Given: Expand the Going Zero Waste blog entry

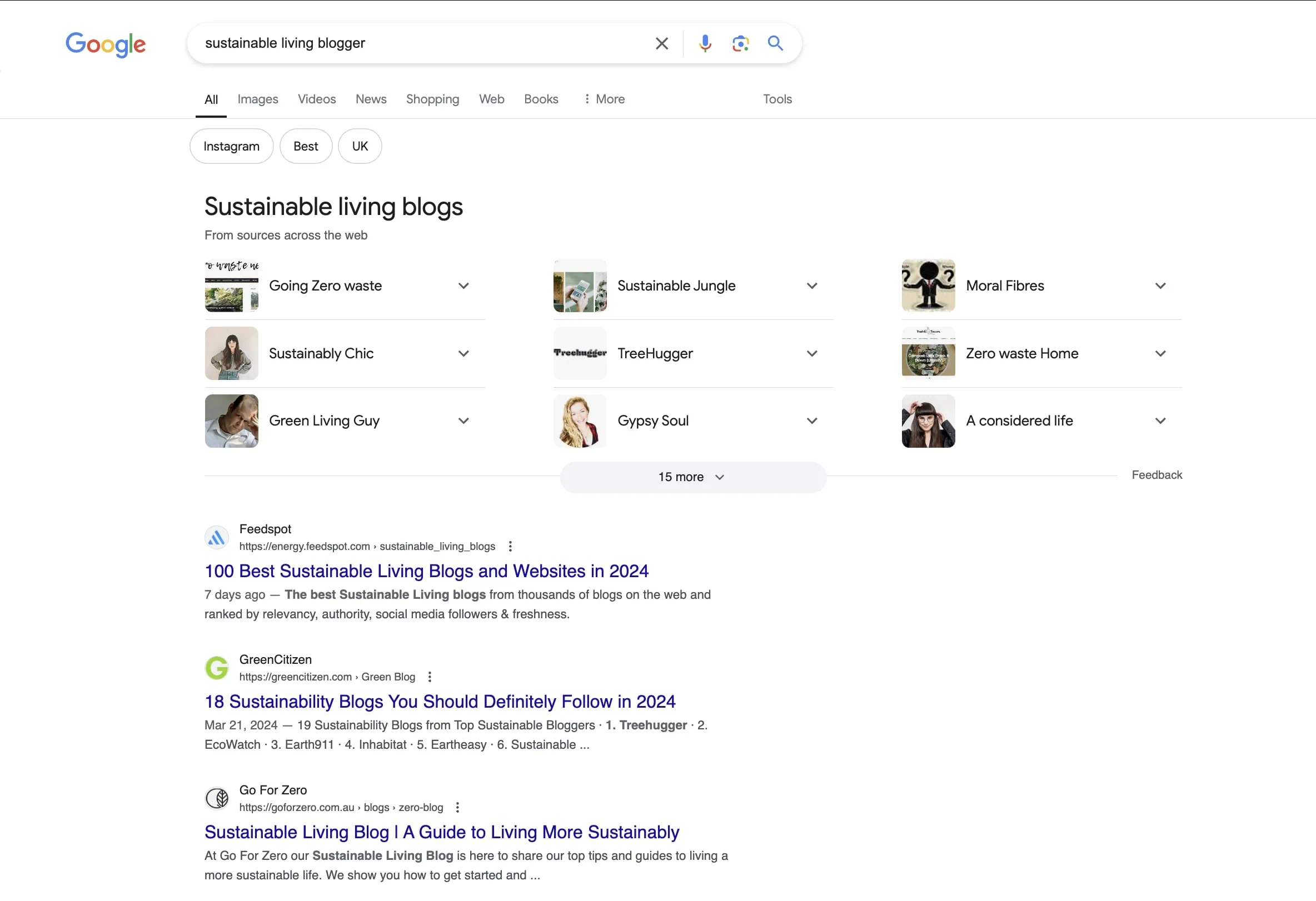Looking at the screenshot, I should pyautogui.click(x=463, y=286).
